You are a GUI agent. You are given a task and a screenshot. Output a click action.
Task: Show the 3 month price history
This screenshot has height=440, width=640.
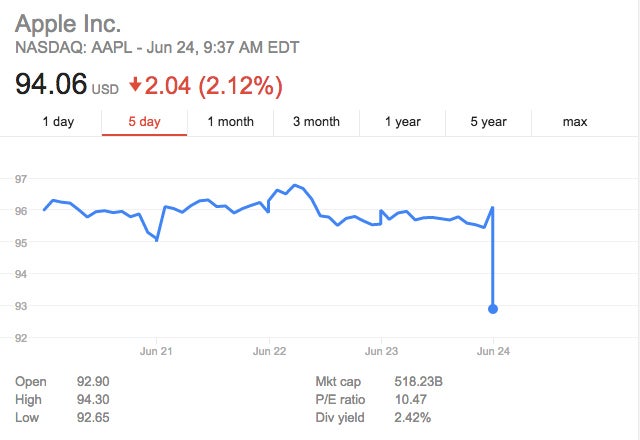click(316, 122)
